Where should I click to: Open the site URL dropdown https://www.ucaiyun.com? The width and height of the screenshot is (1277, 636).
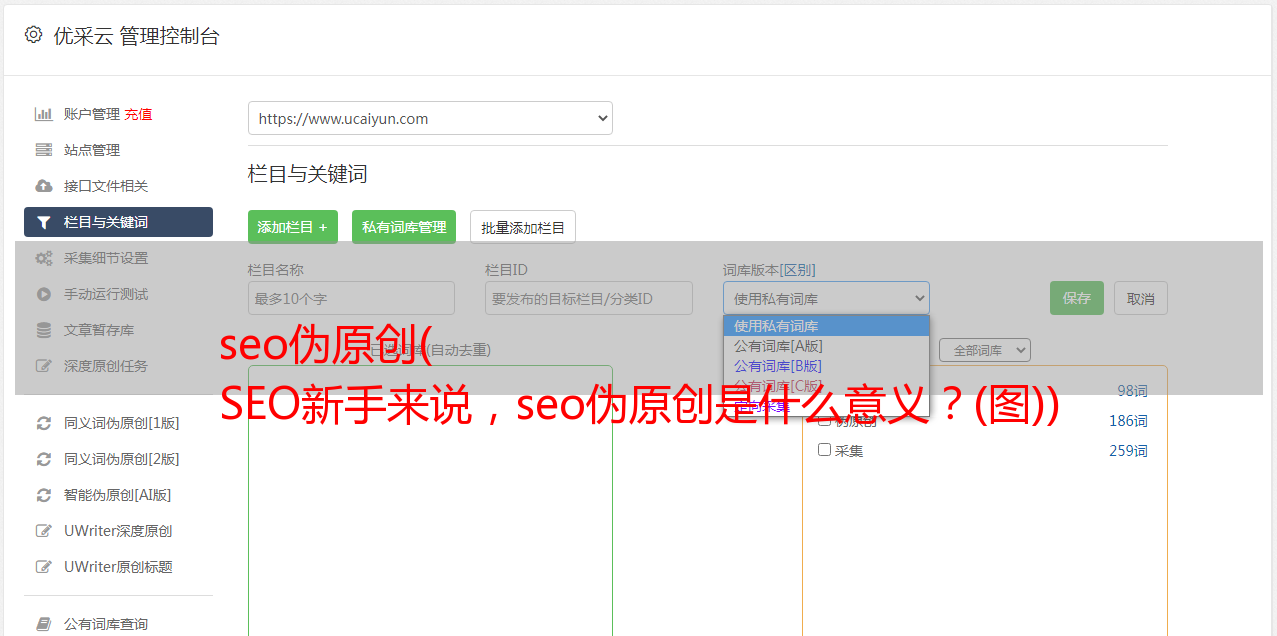[430, 118]
